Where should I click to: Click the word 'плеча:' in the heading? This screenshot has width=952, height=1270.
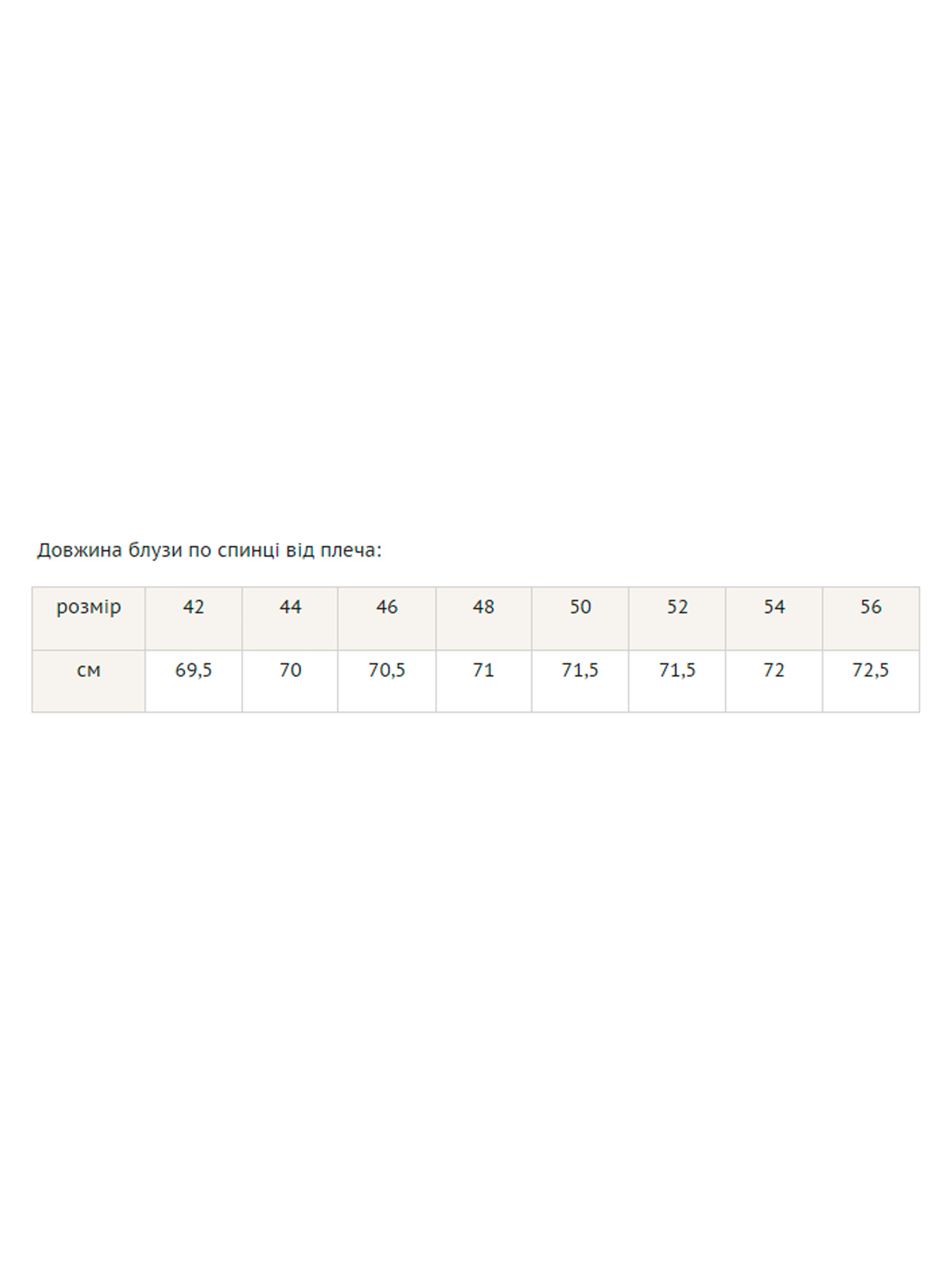coord(351,551)
